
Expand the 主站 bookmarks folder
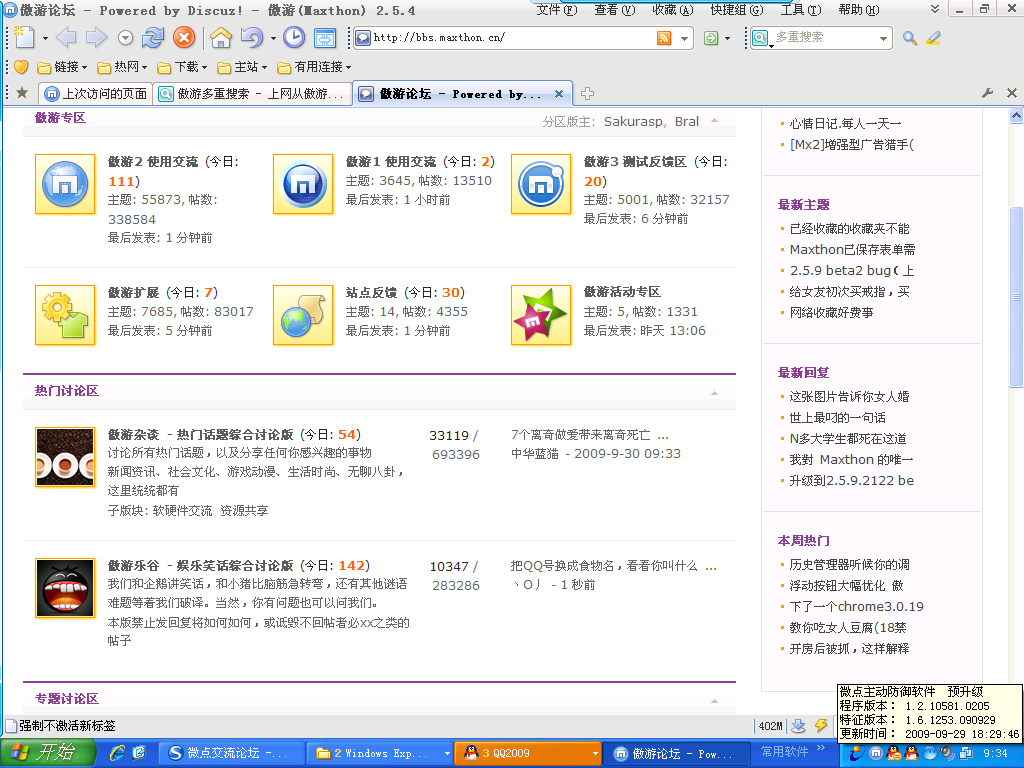coord(242,67)
